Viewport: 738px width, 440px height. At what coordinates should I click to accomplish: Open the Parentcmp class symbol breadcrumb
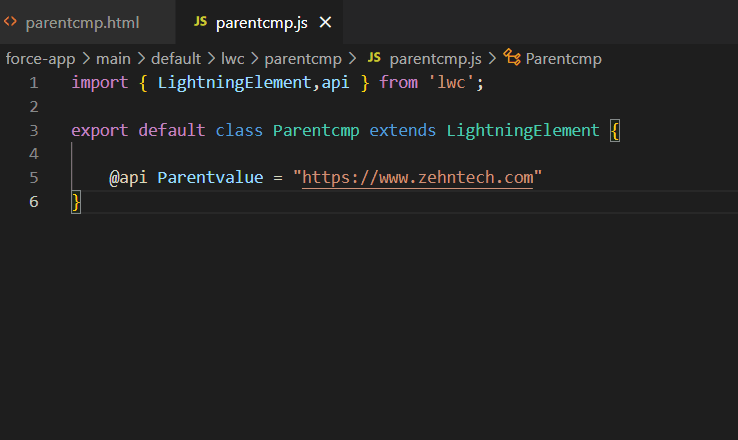coord(563,58)
